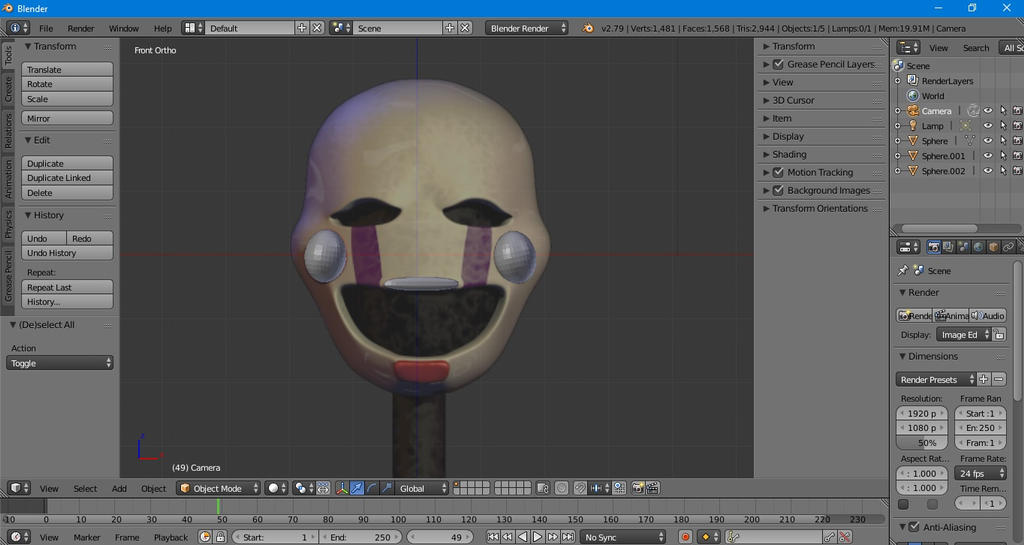Expand Sphere.001 tree node

tap(898, 156)
